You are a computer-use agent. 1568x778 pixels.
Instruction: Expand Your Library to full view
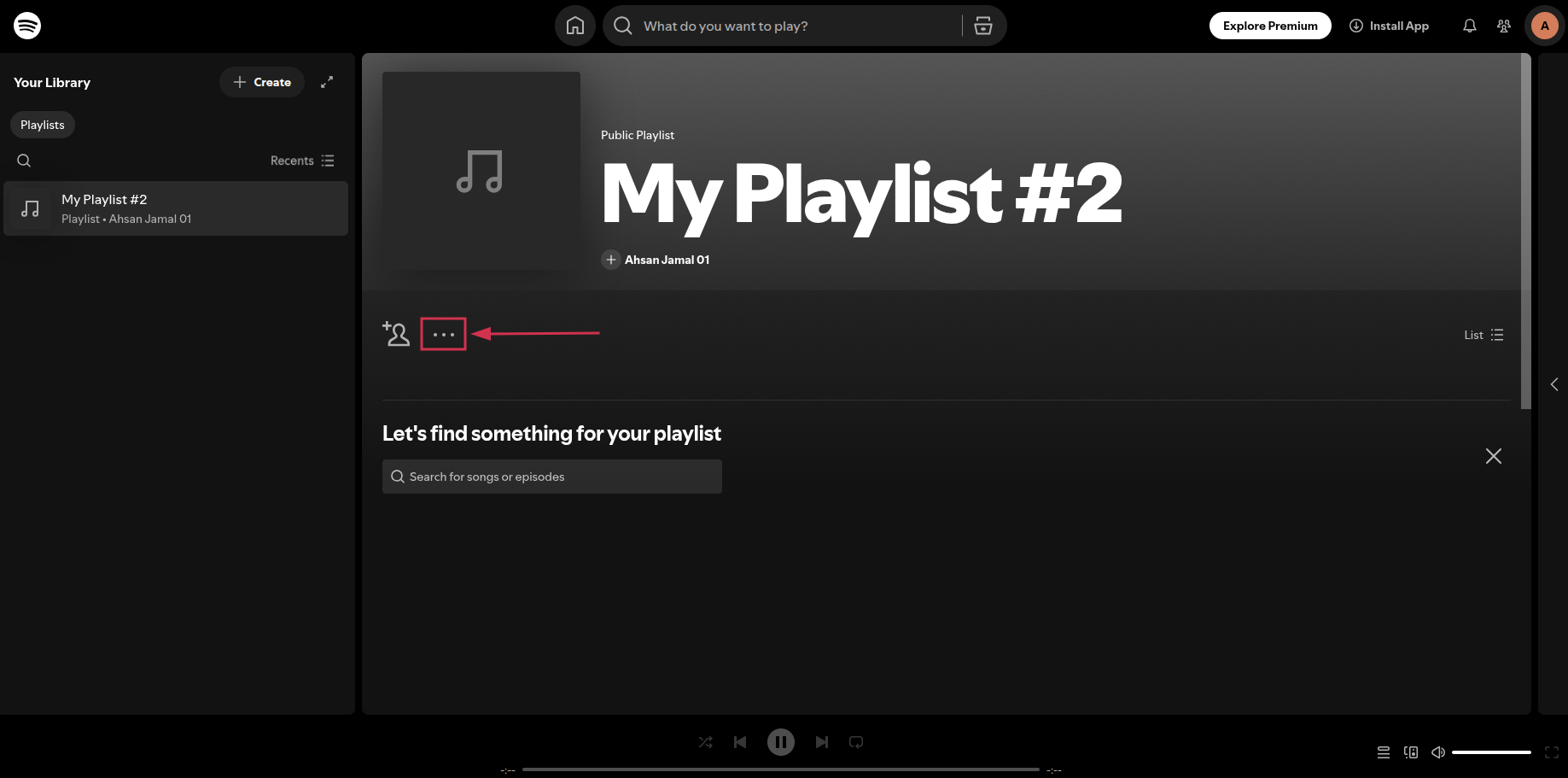(327, 82)
